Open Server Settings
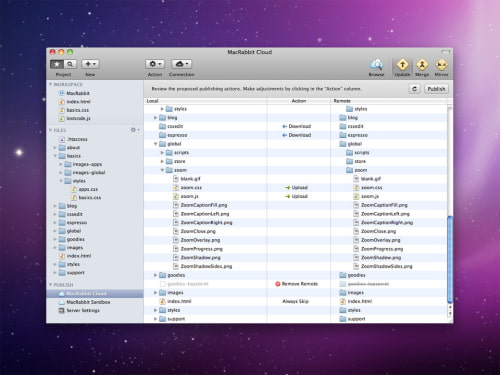This screenshot has height=375, width=500. tap(83, 310)
